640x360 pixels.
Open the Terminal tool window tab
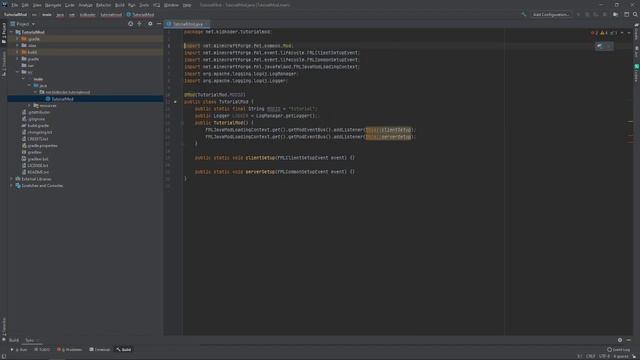[100, 349]
